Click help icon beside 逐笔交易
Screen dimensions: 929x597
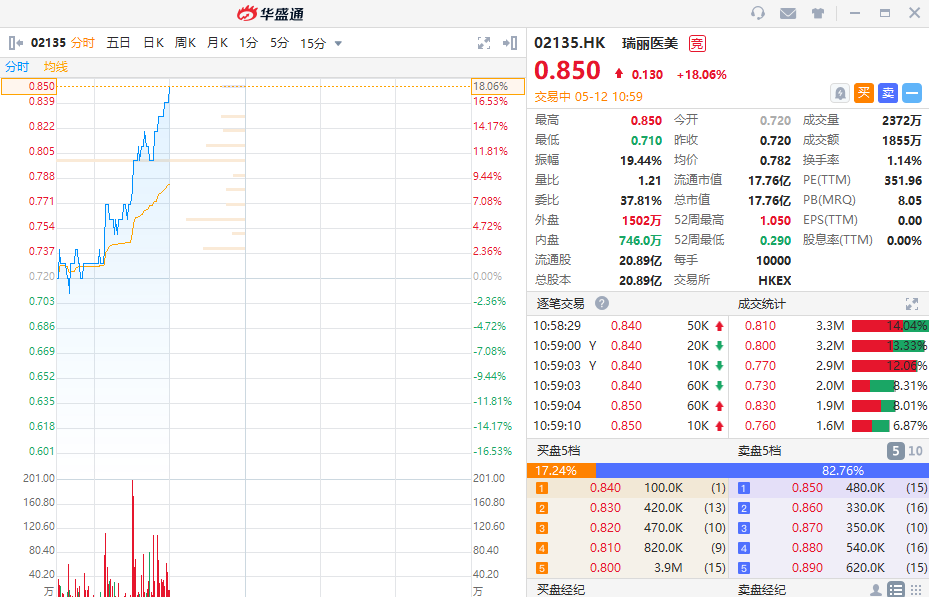(x=602, y=303)
